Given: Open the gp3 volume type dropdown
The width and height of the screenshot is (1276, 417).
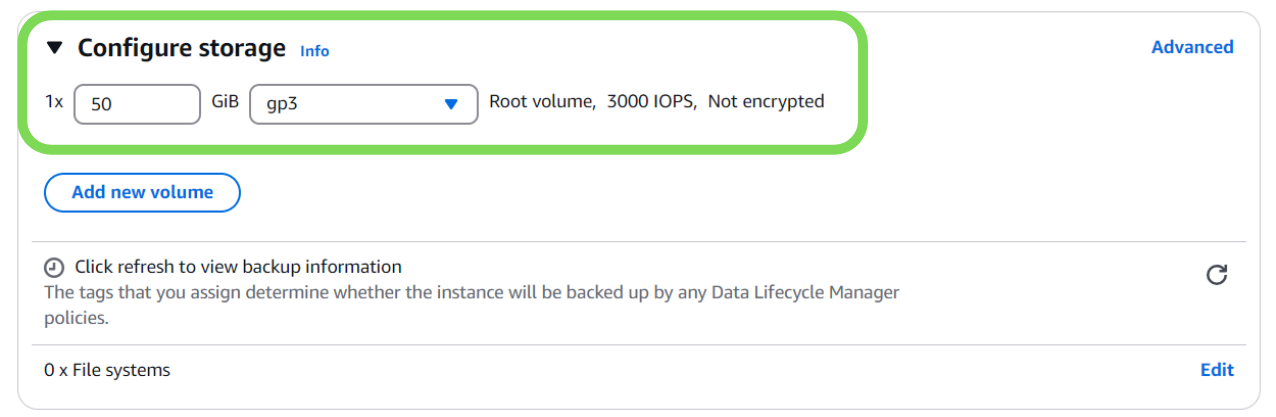Looking at the screenshot, I should click(363, 104).
